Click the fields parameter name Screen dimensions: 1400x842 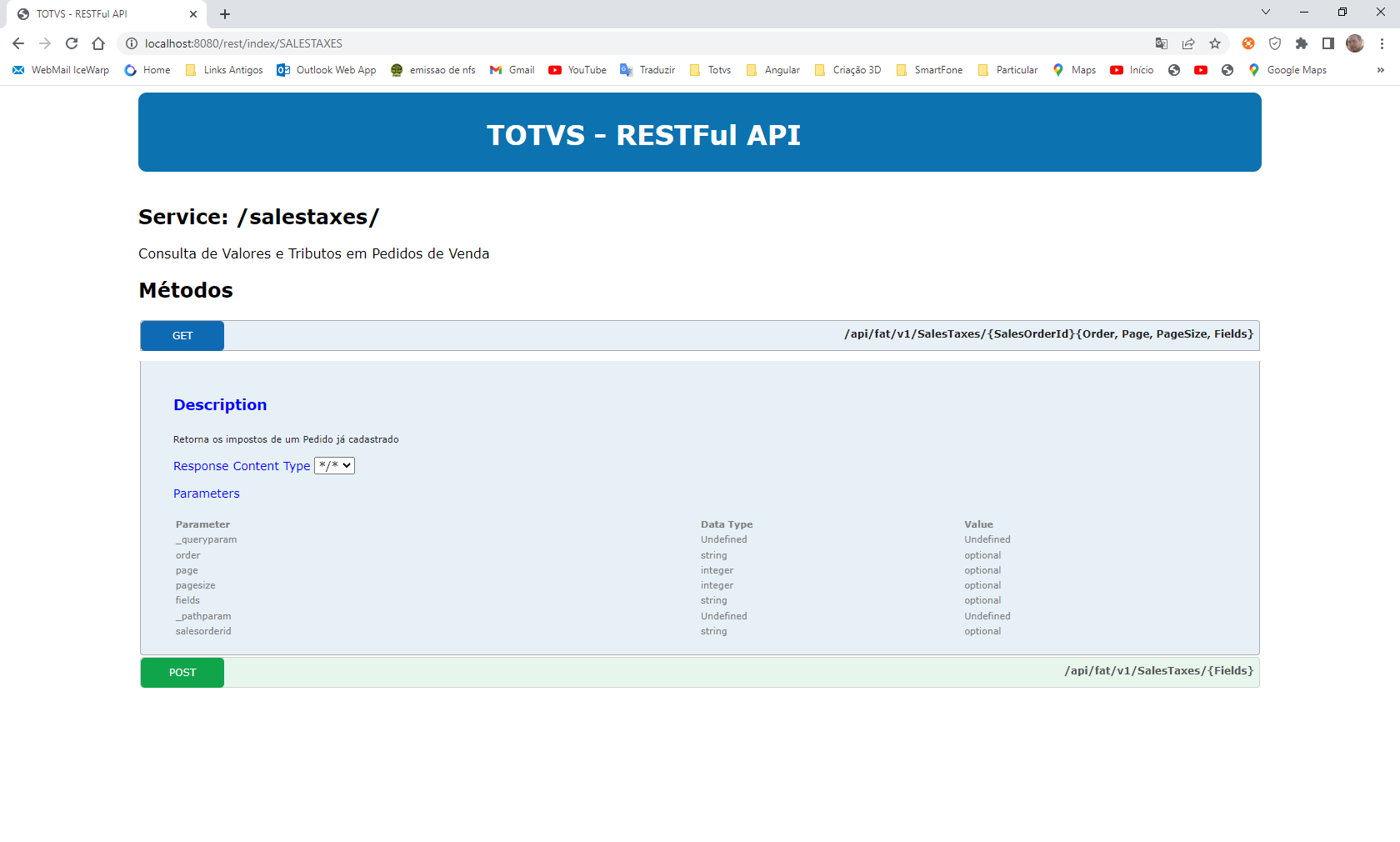187,600
